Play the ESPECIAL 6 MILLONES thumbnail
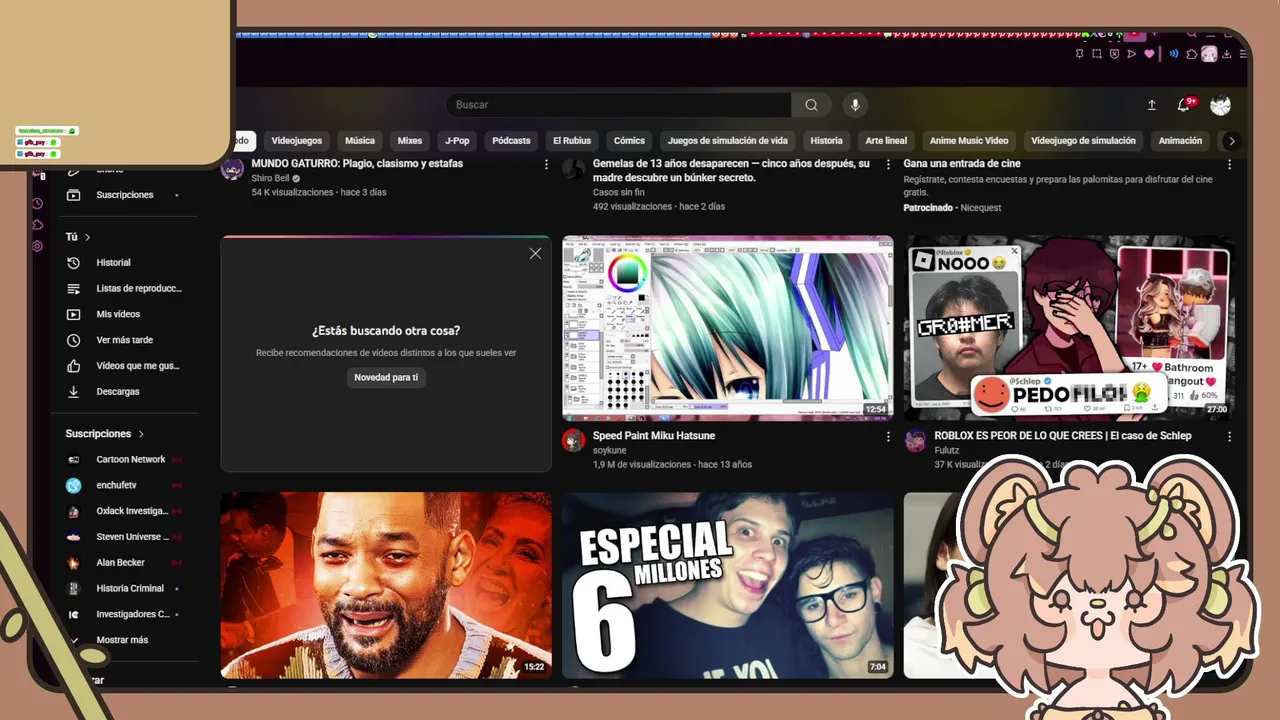The image size is (1280, 720). click(728, 585)
